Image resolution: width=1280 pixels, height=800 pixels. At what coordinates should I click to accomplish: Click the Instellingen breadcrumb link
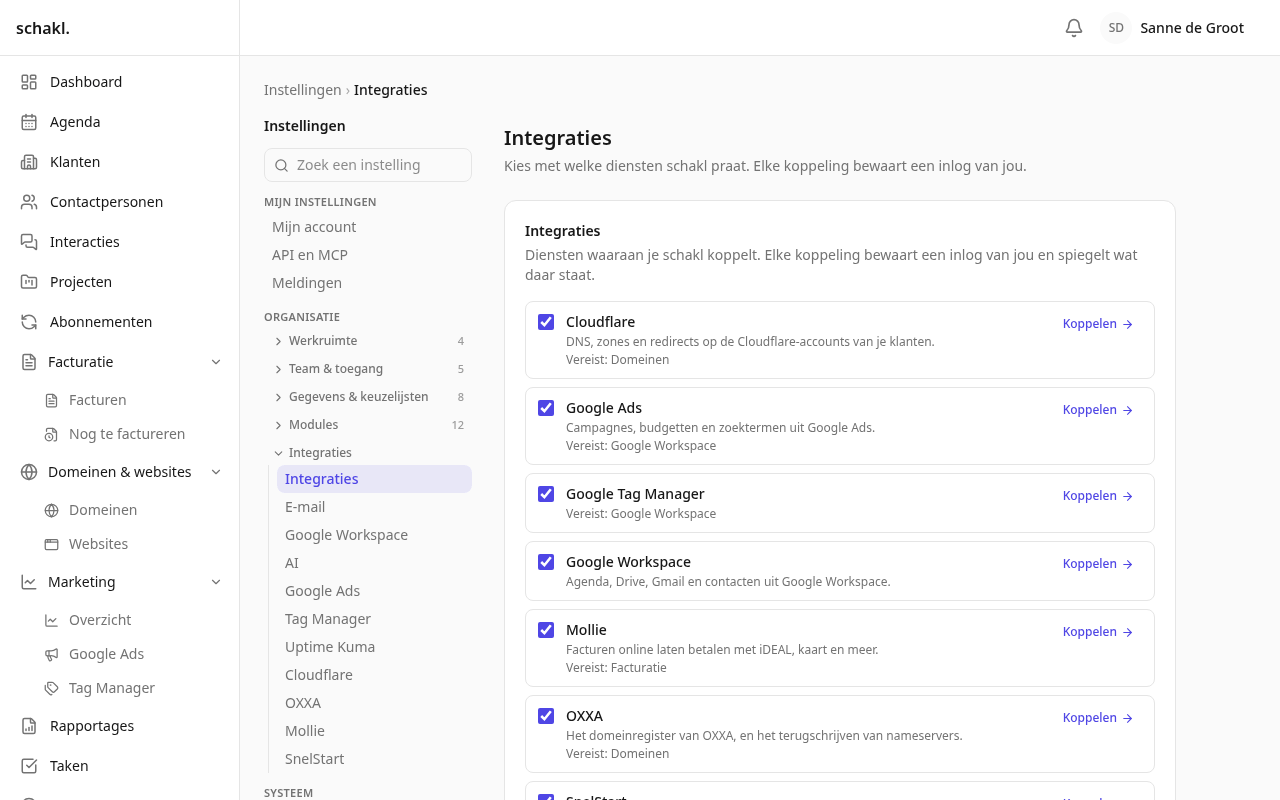[x=303, y=90]
